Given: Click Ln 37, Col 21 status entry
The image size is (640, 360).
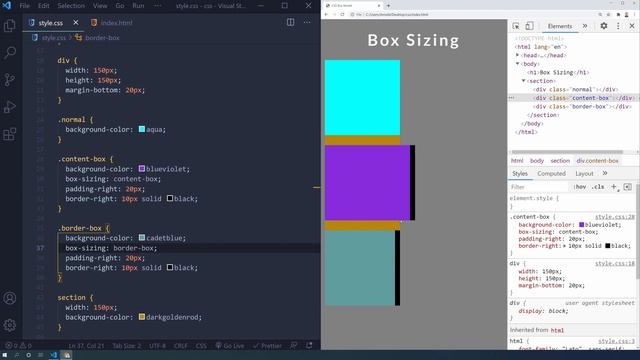Looking at the screenshot, I should 86,345.
